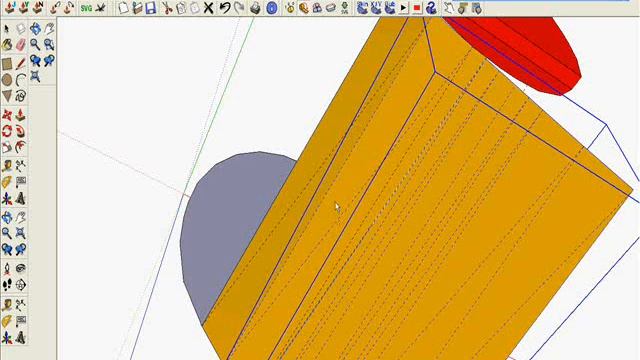
Task: Stop playback with the red square
Action: coord(417,8)
